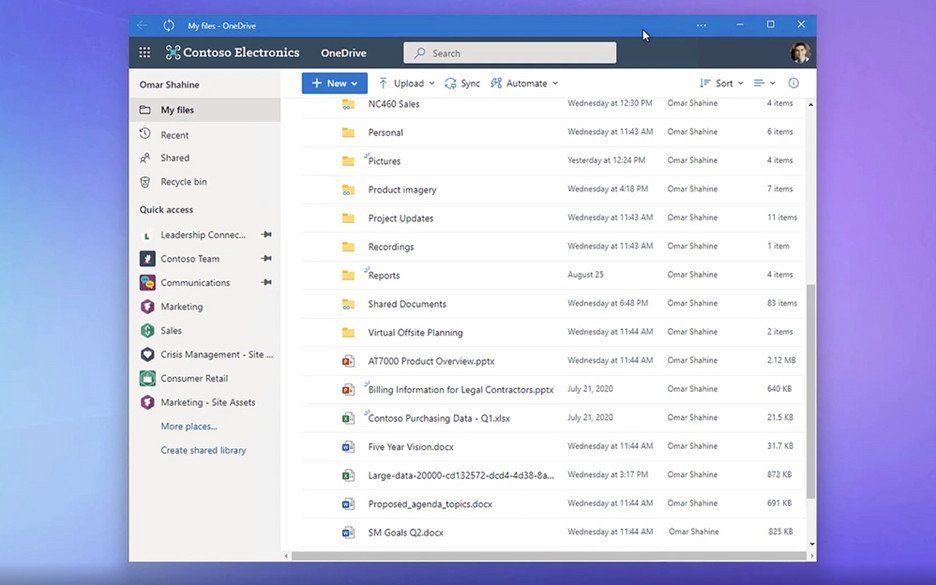Open the Recent view in sidebar
This screenshot has height=585, width=936.
coord(173,134)
